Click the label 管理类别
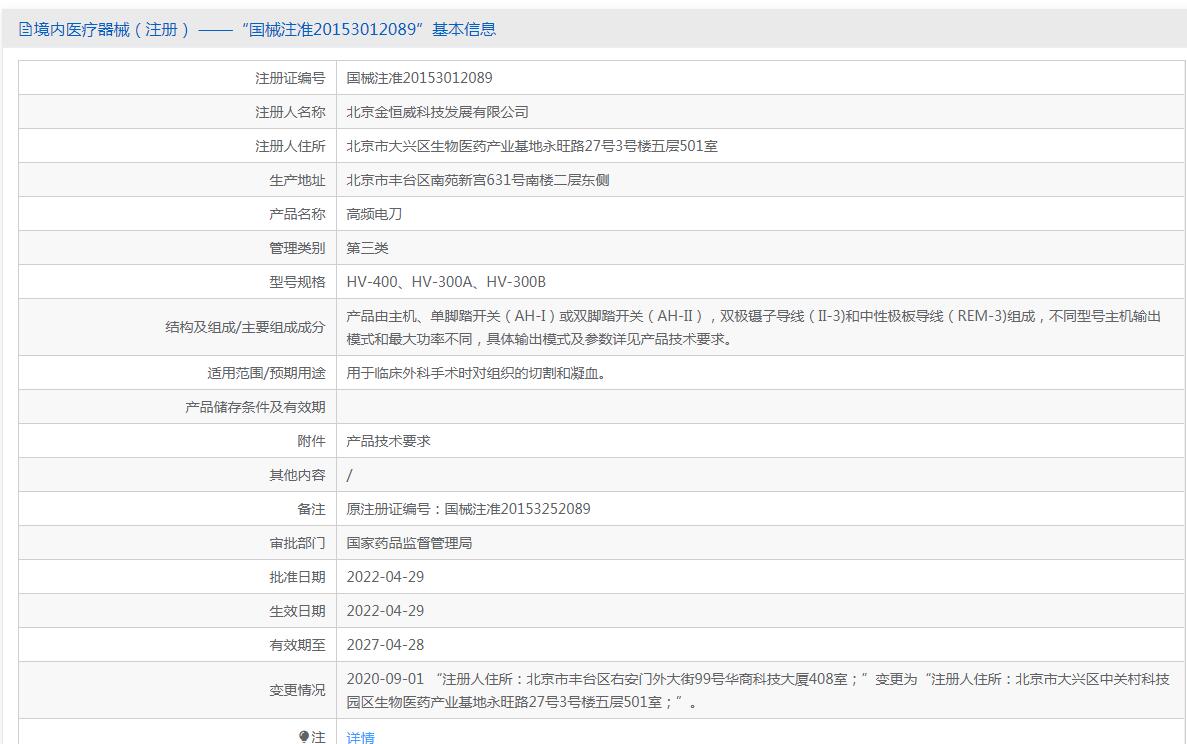The image size is (1187, 744). pos(297,248)
